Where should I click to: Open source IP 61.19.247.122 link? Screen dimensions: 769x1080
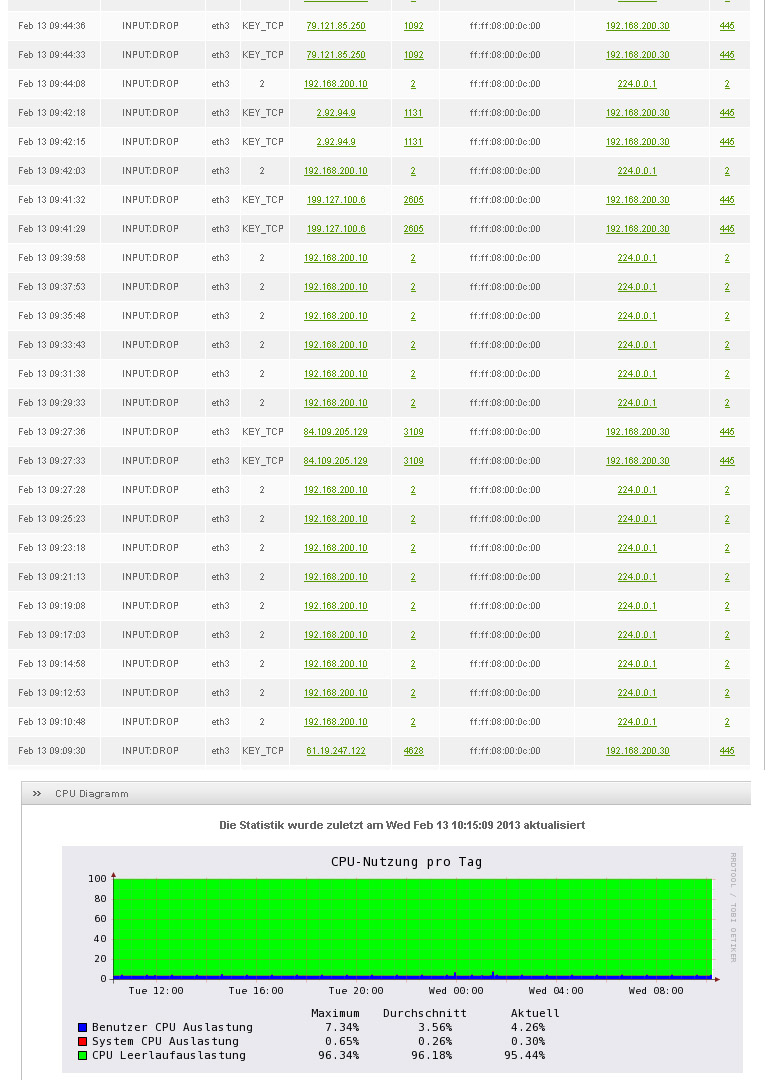tap(335, 751)
